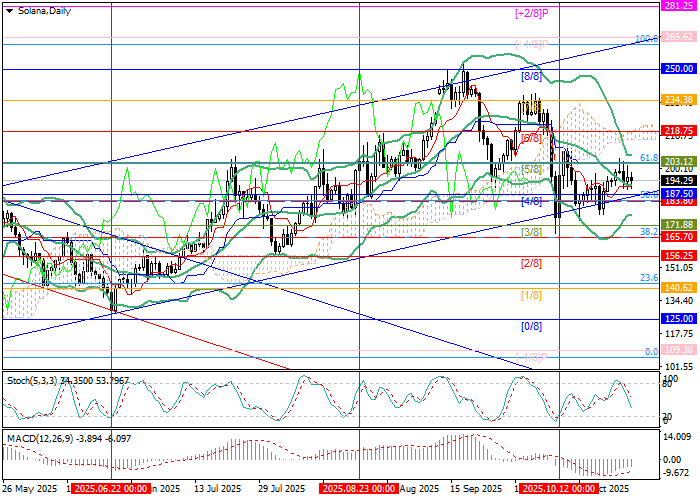Image resolution: width=700 pixels, height=500 pixels.
Task: Click the 234.38 orange price label
Action: click(679, 100)
